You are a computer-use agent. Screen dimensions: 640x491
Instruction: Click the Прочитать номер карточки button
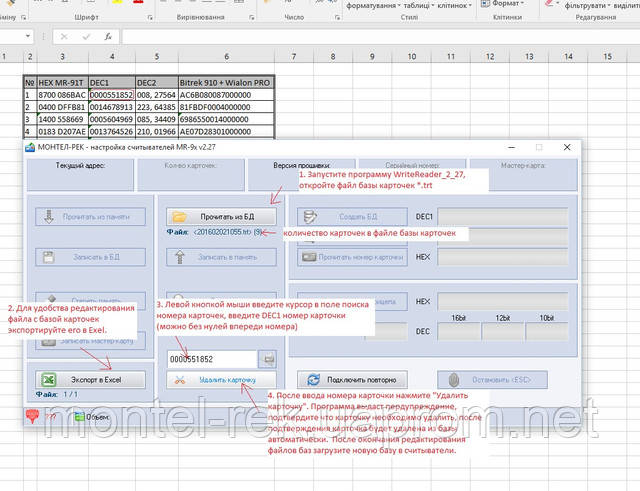pyautogui.click(x=352, y=257)
